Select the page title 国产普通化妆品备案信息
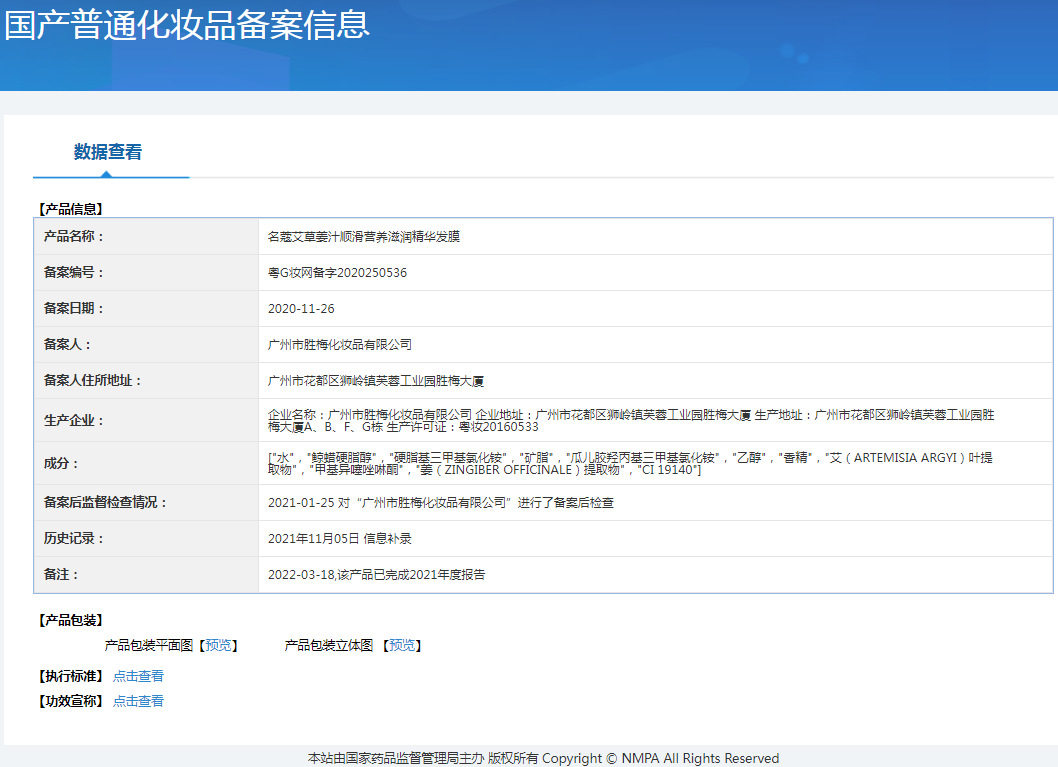This screenshot has width=1058, height=767. 187,26
